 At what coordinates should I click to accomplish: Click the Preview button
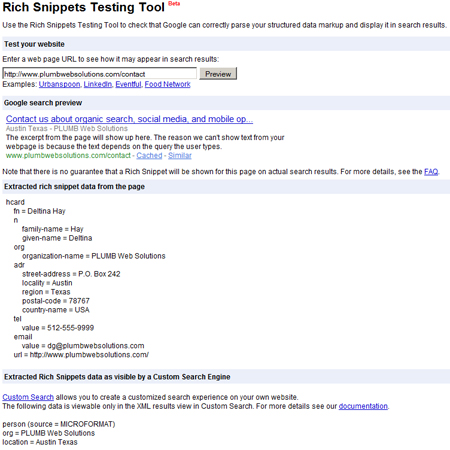coord(218,74)
